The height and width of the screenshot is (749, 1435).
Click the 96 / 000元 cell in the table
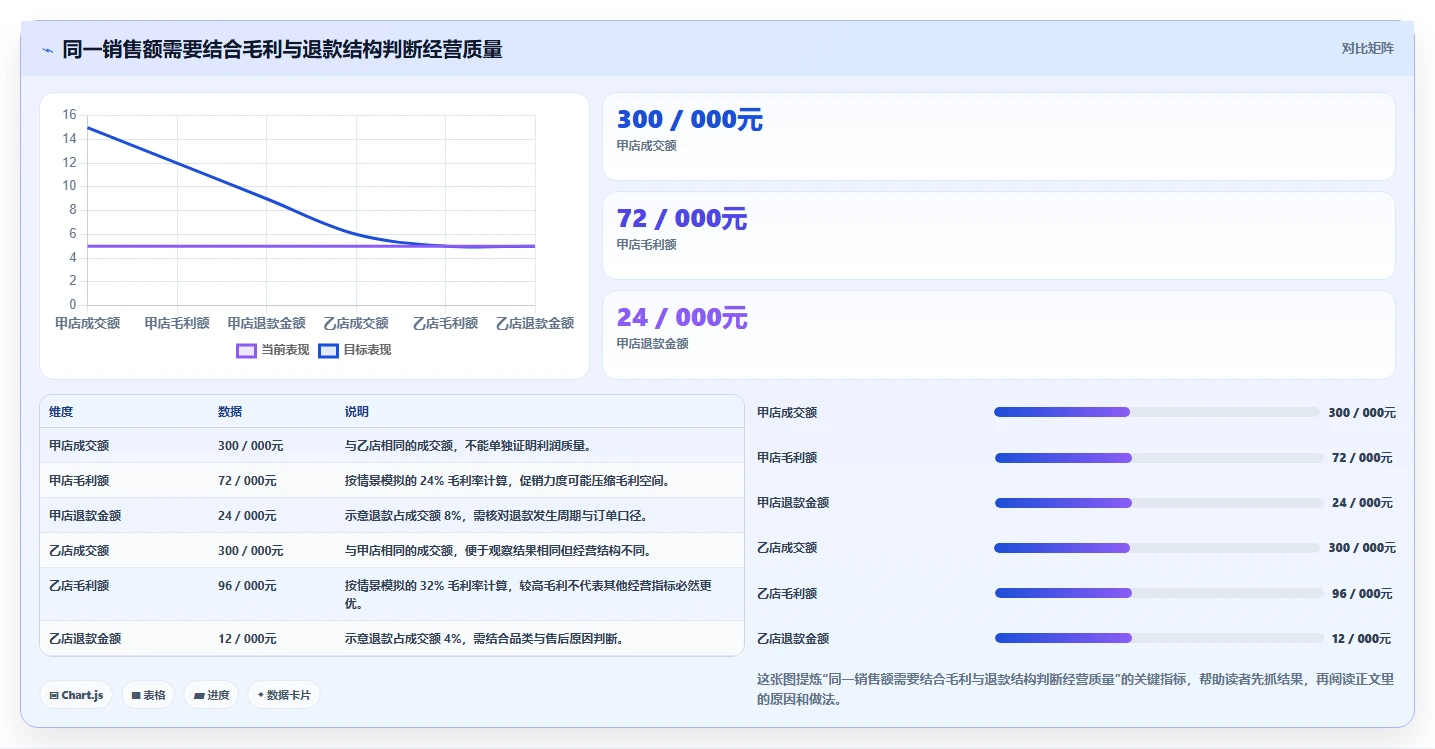pyautogui.click(x=247, y=586)
